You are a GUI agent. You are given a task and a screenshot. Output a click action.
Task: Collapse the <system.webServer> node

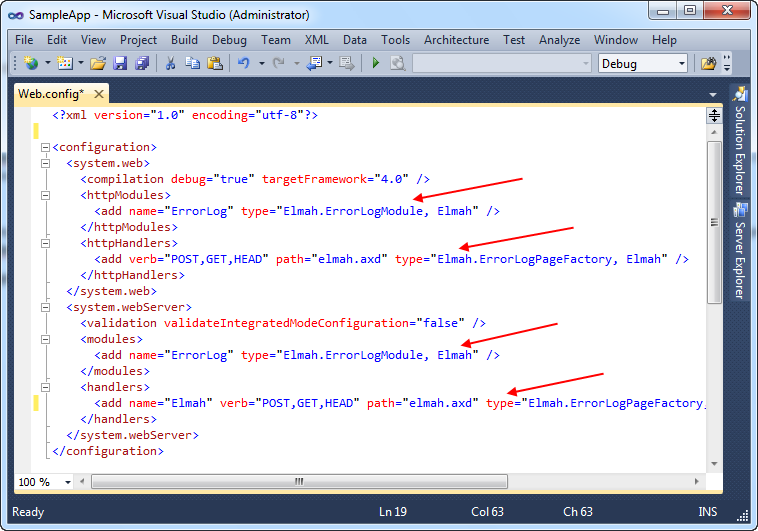tap(45, 307)
